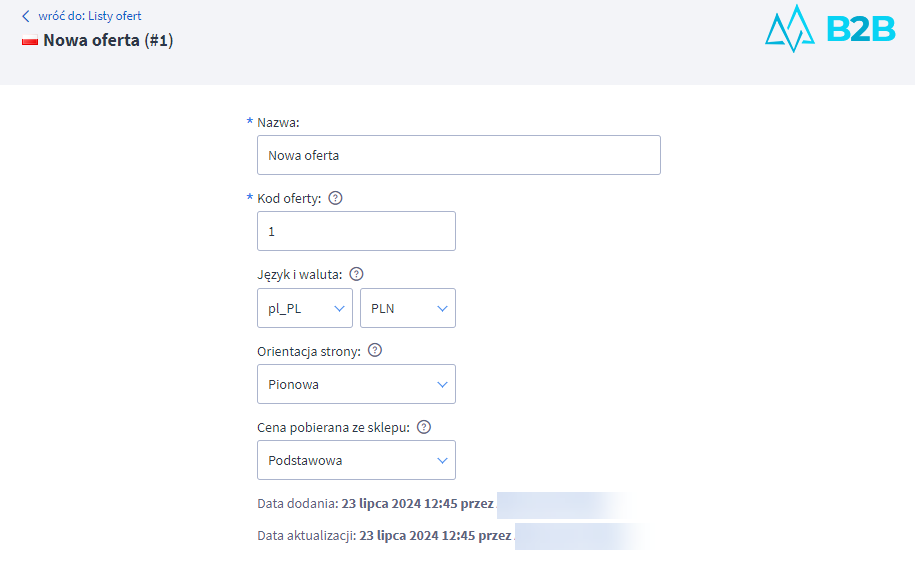Select the 'Data dodania' timestamp text
Screen dimensions: 915x562
pos(375,504)
